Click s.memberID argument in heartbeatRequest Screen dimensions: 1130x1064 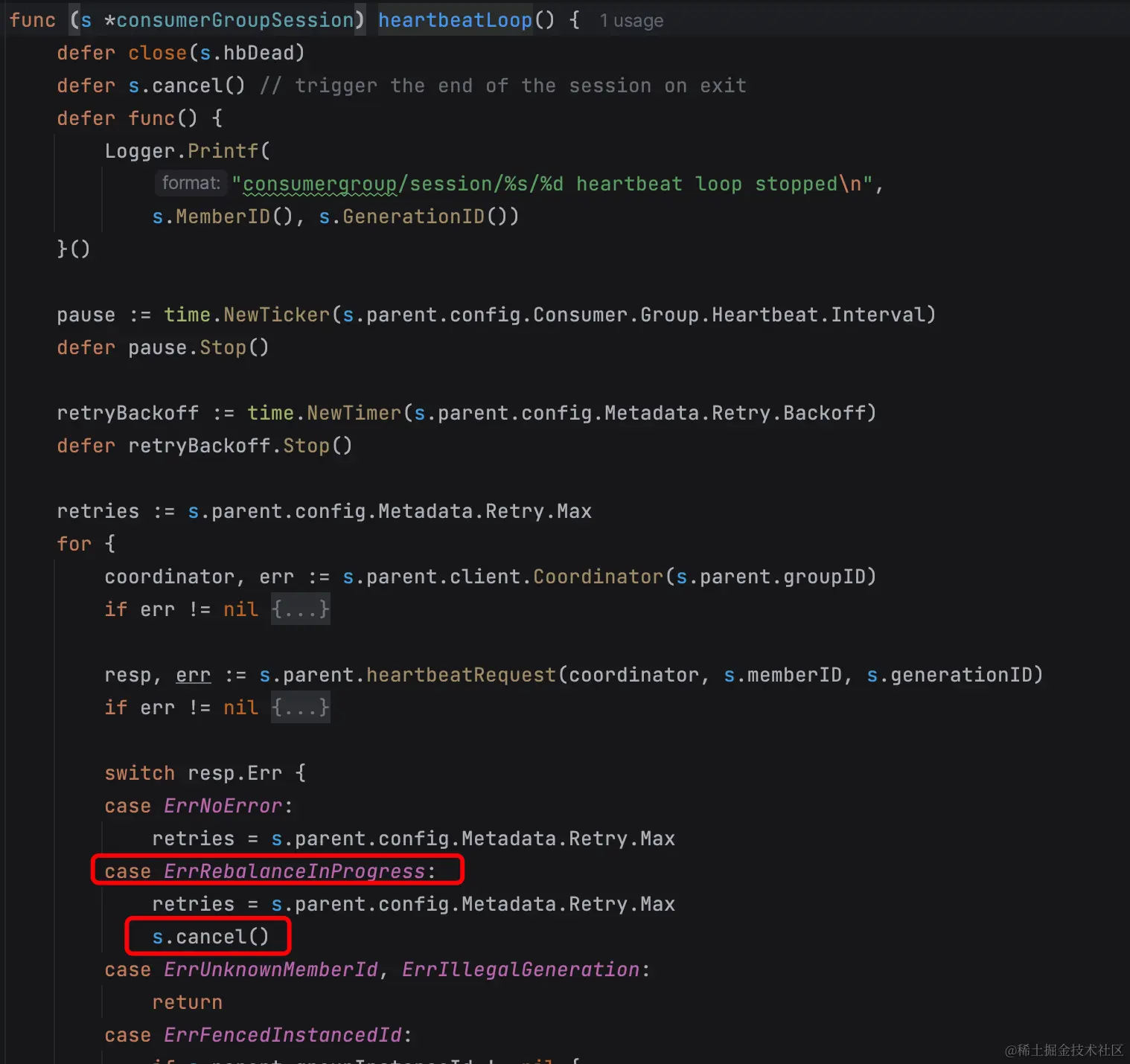(x=783, y=675)
